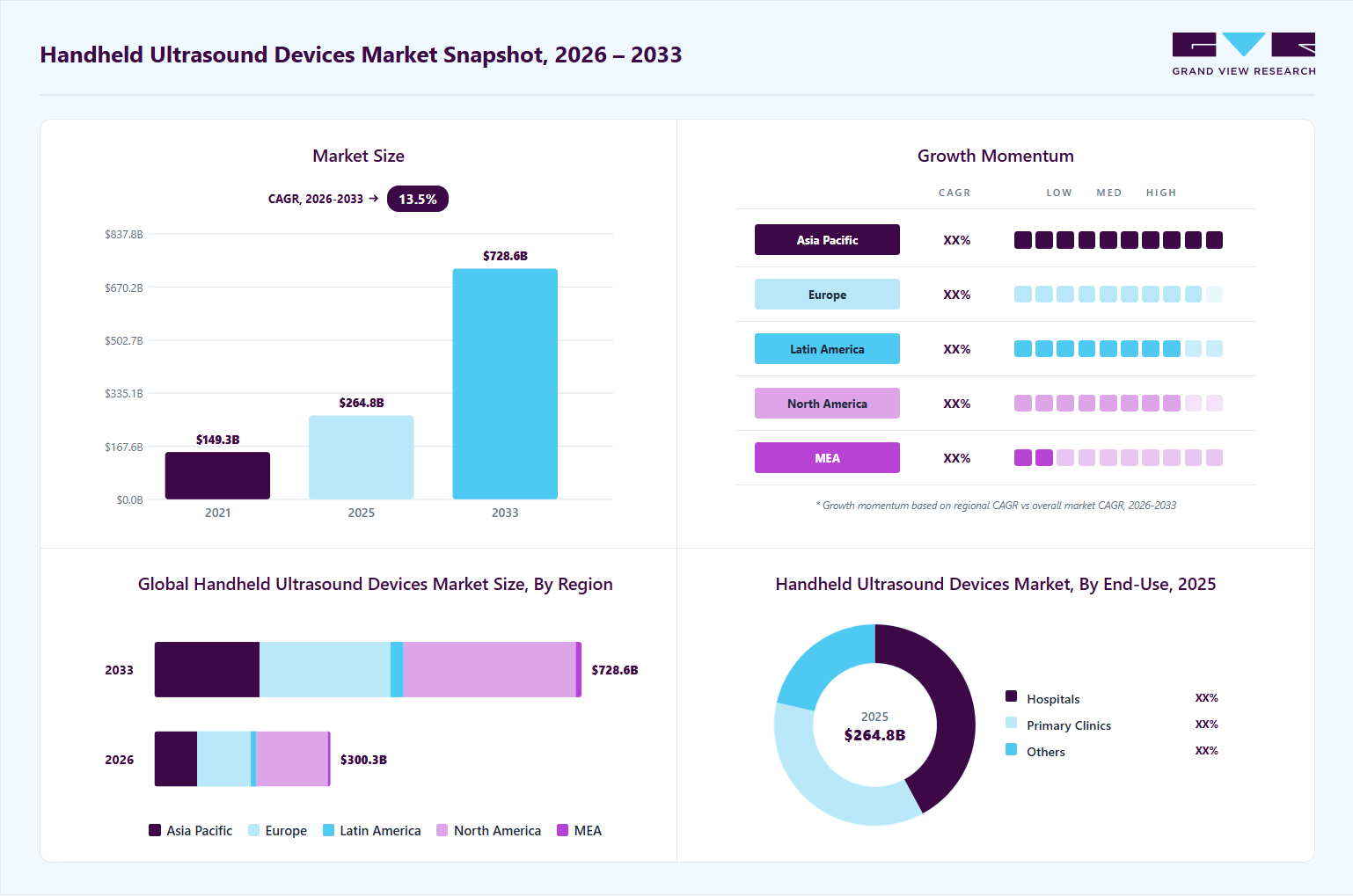Image resolution: width=1353 pixels, height=896 pixels.
Task: Click the Asia Pacific legend swatch
Action: tap(155, 830)
